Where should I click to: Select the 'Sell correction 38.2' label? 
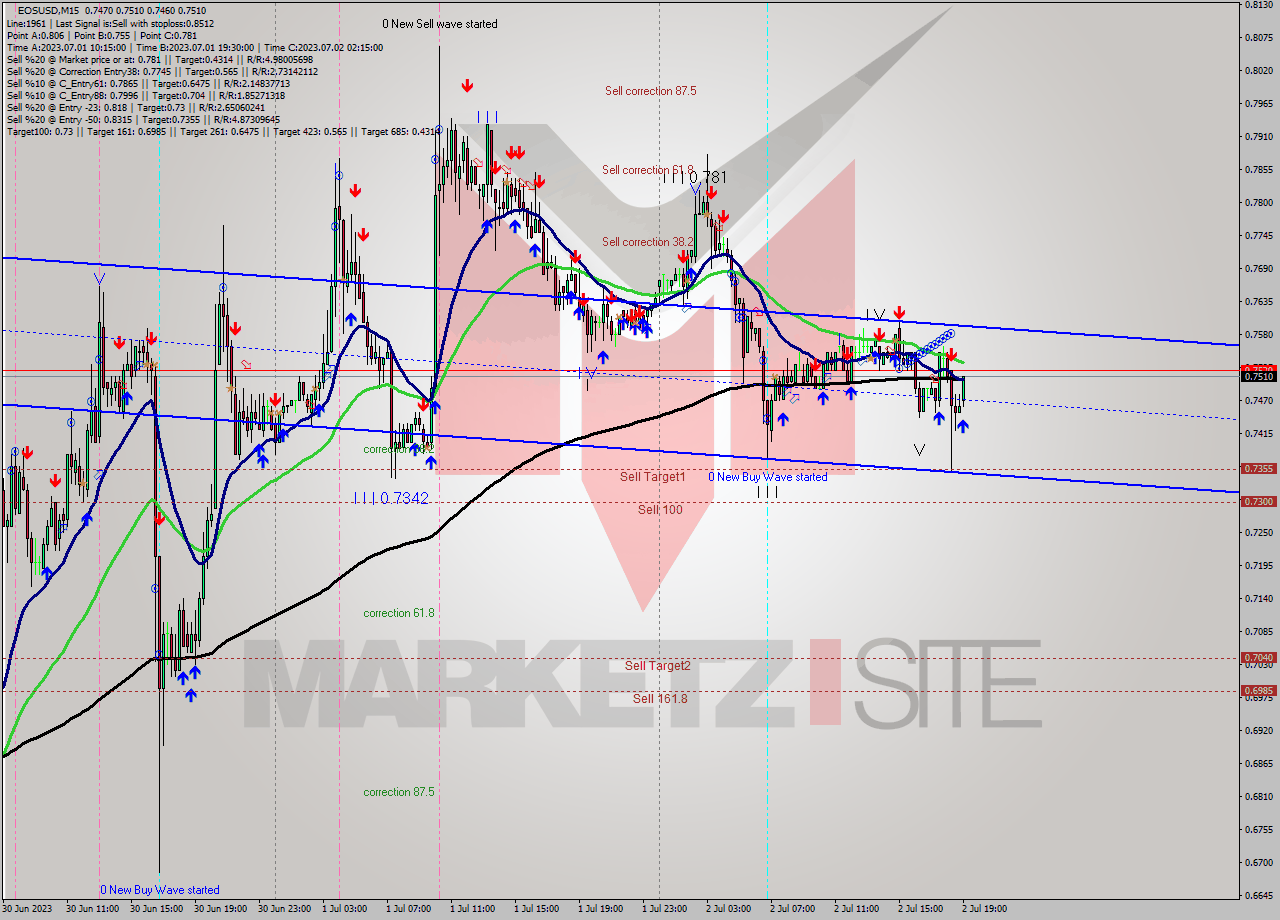(x=648, y=242)
